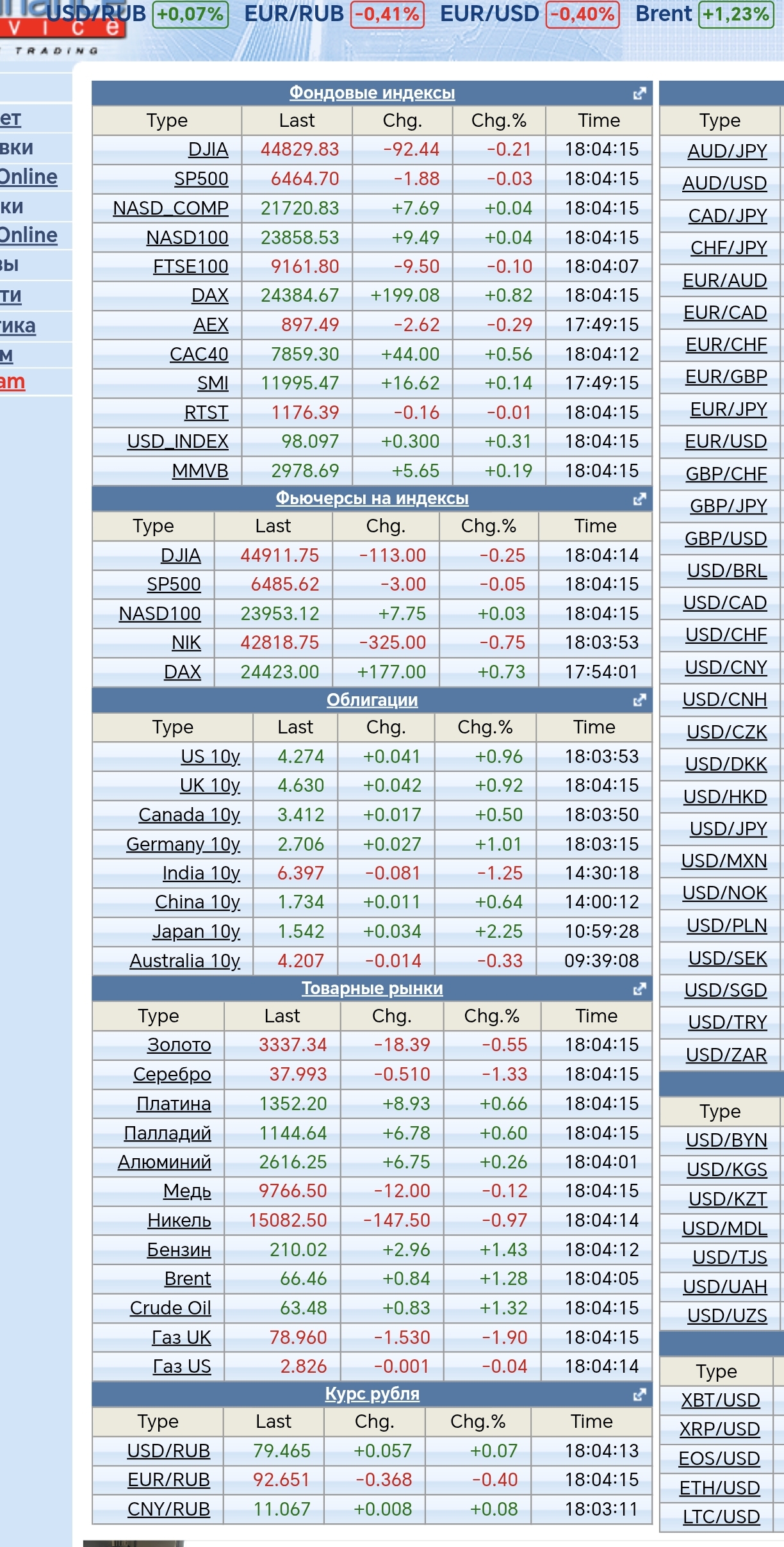Open the Товарные рынки section title link
784x1547 pixels.
coord(372,988)
